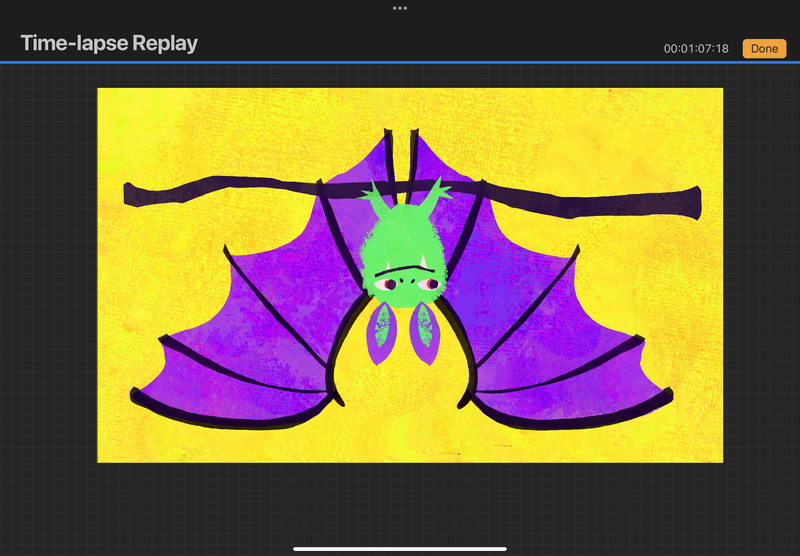Click the 00:01:07:18 timecode

point(696,48)
